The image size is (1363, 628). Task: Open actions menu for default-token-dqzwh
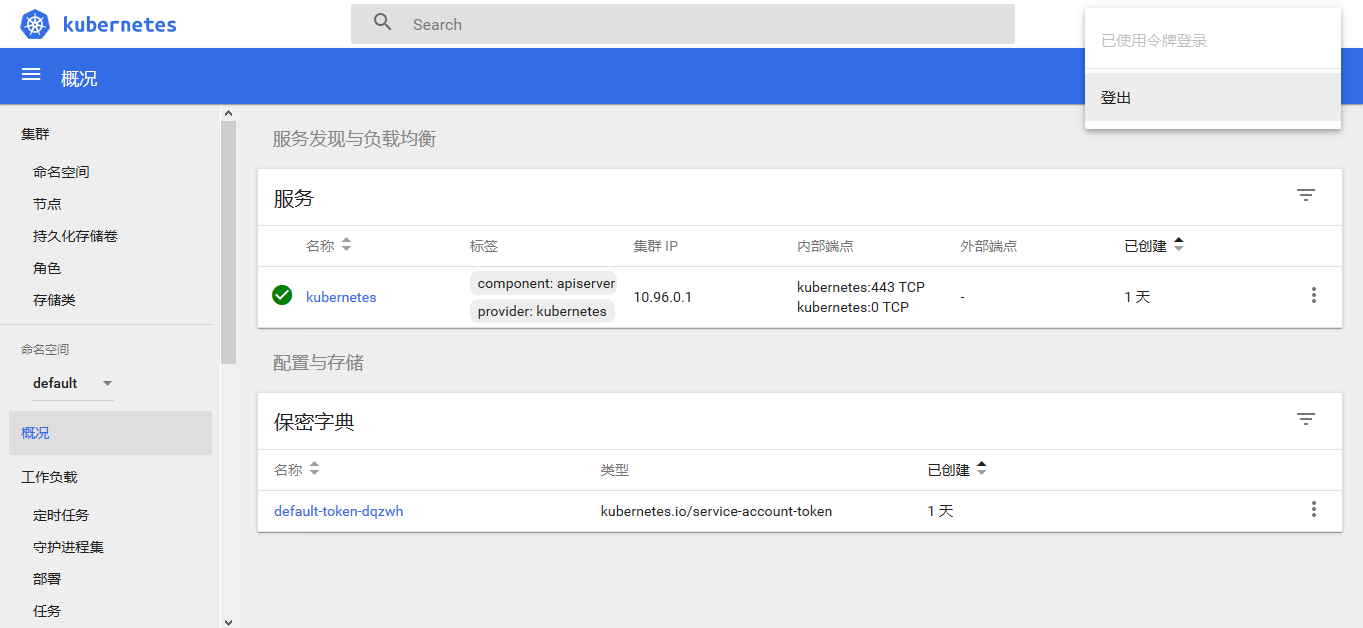(1313, 510)
